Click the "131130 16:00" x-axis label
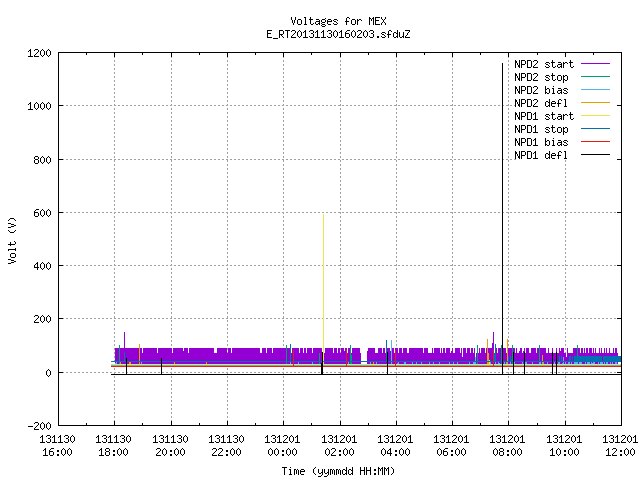This screenshot has height=480, width=640. [58, 446]
